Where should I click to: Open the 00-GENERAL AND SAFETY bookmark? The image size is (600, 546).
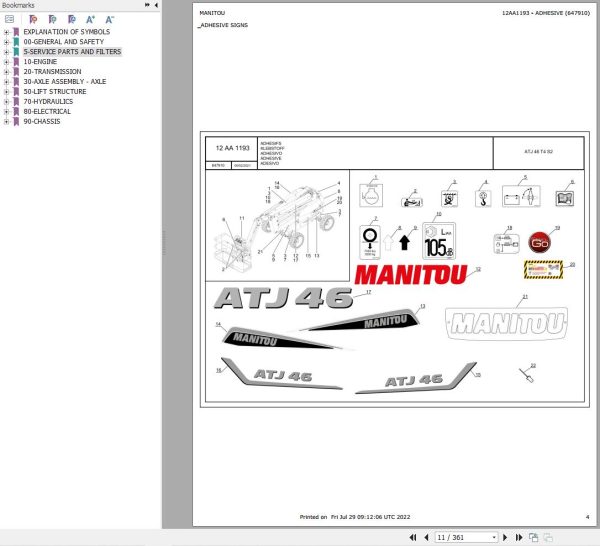coord(64,42)
